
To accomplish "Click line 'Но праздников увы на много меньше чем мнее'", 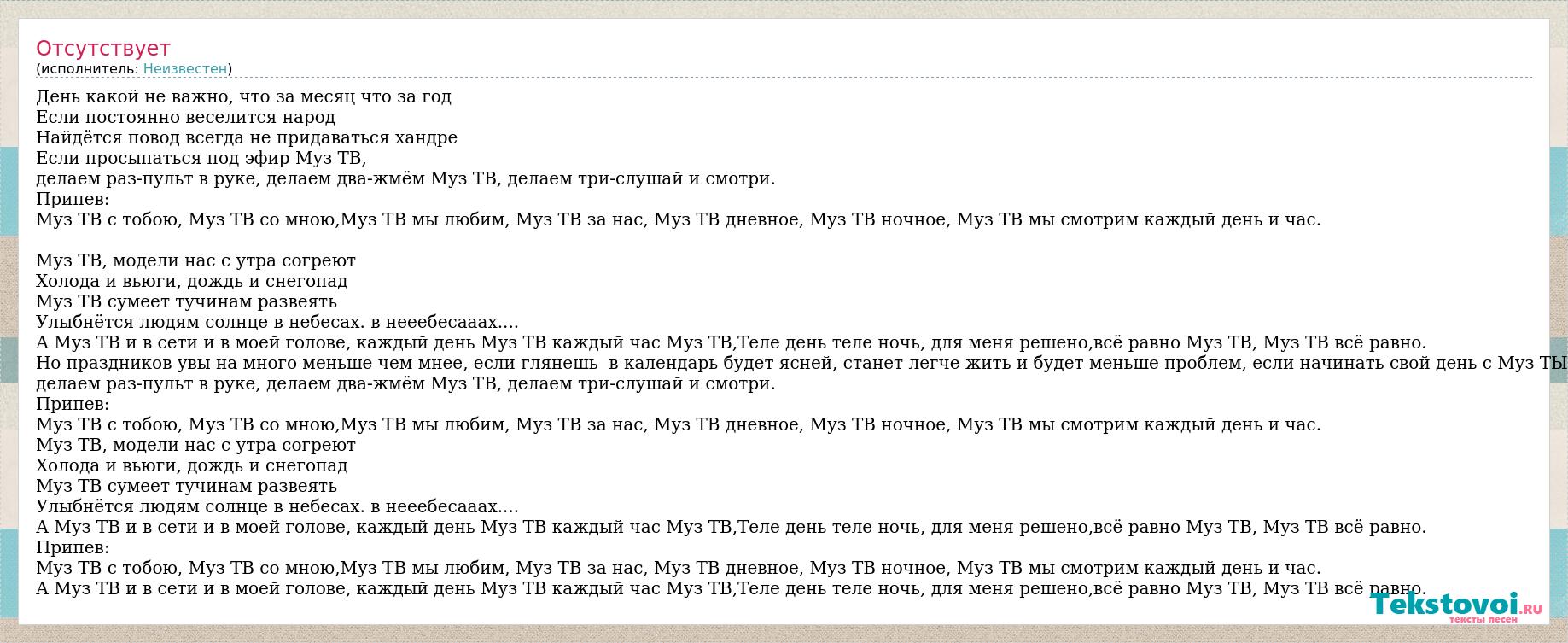I will click(802, 363).
